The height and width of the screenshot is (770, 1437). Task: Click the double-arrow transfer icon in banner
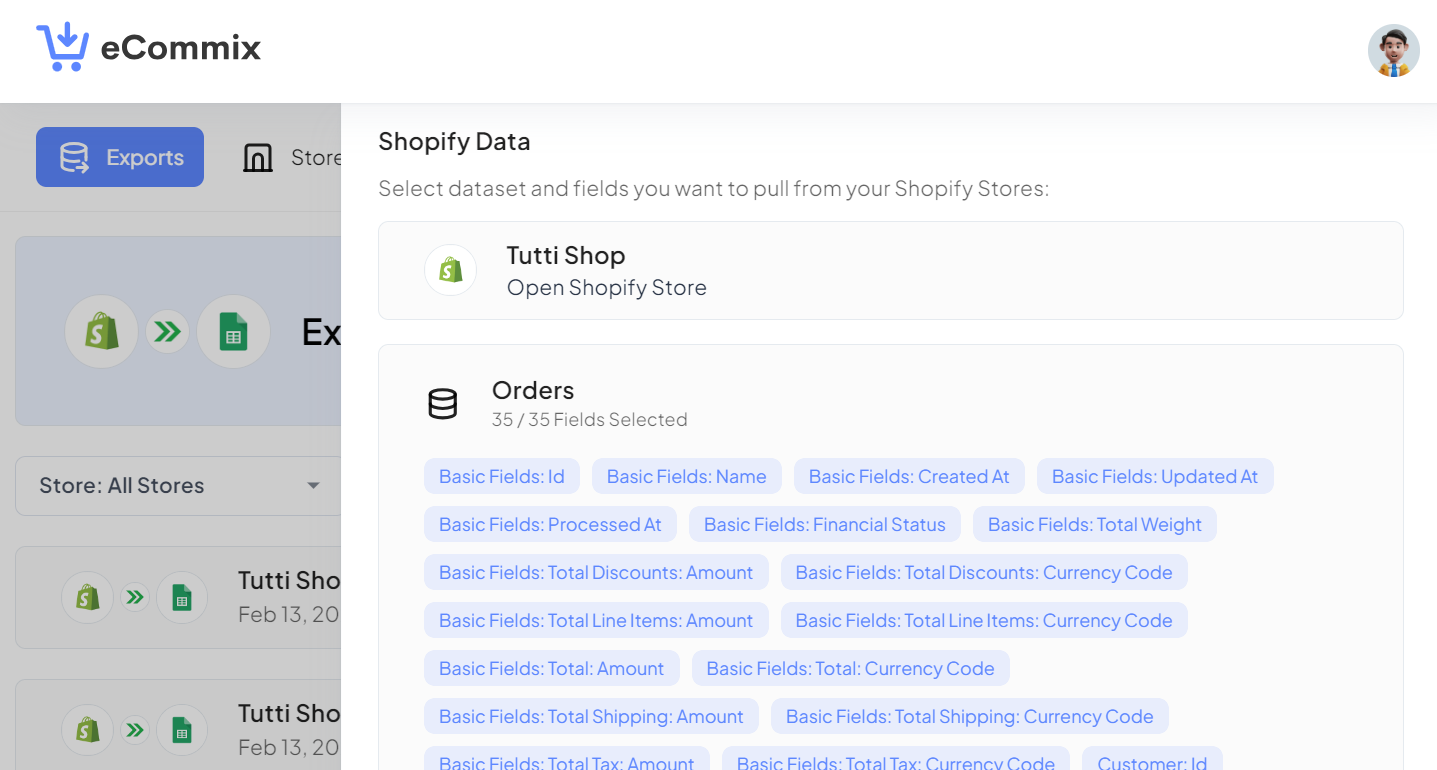pos(167,331)
